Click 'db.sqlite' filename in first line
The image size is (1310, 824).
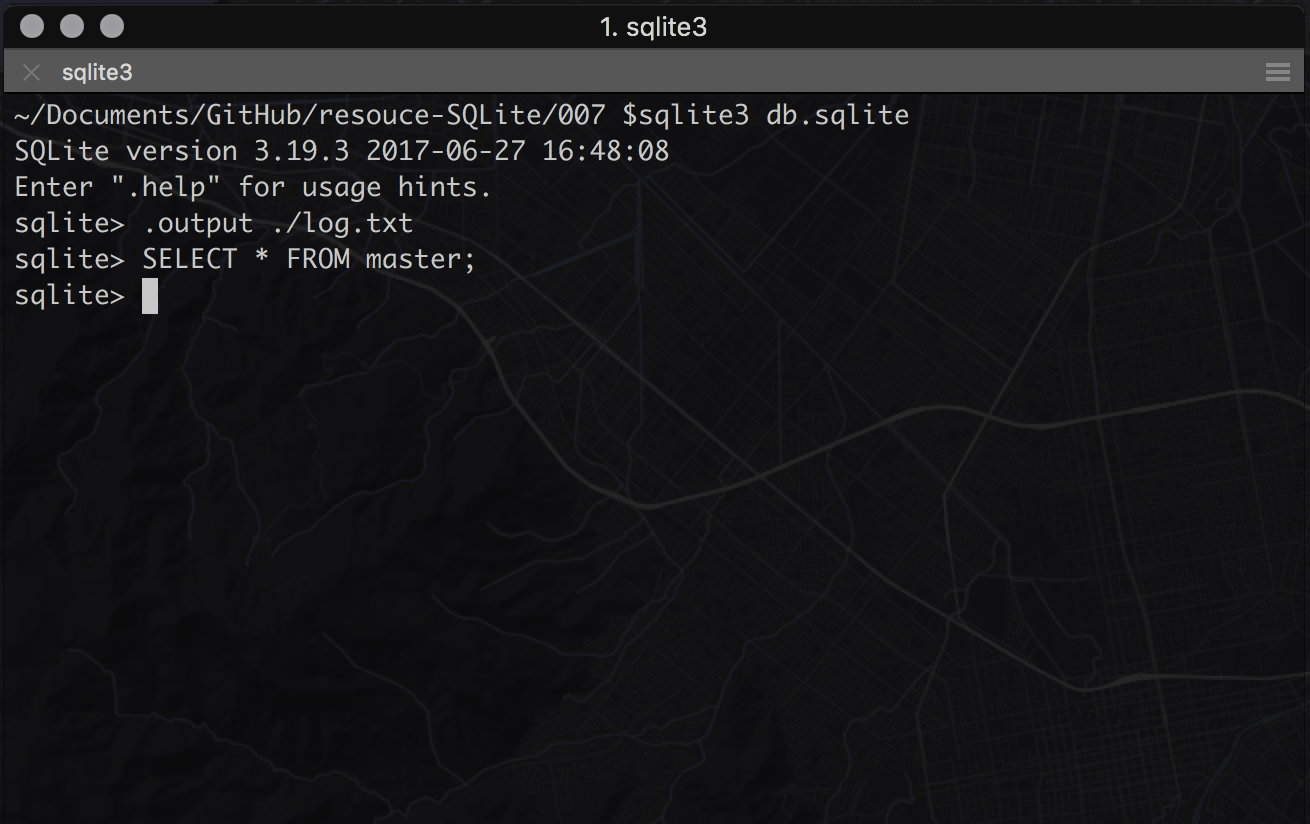(837, 115)
